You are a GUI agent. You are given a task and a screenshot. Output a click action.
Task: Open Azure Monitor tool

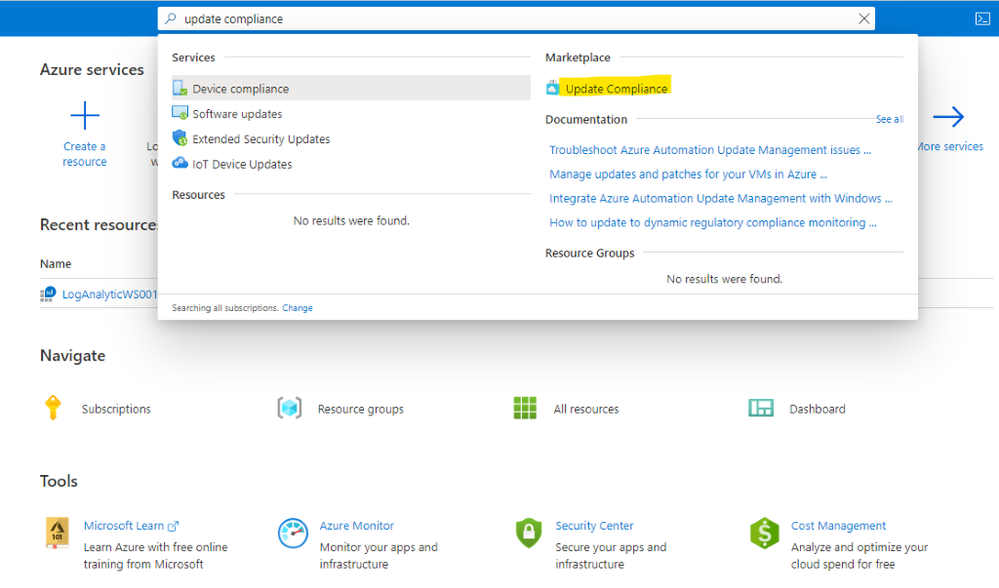pos(357,526)
